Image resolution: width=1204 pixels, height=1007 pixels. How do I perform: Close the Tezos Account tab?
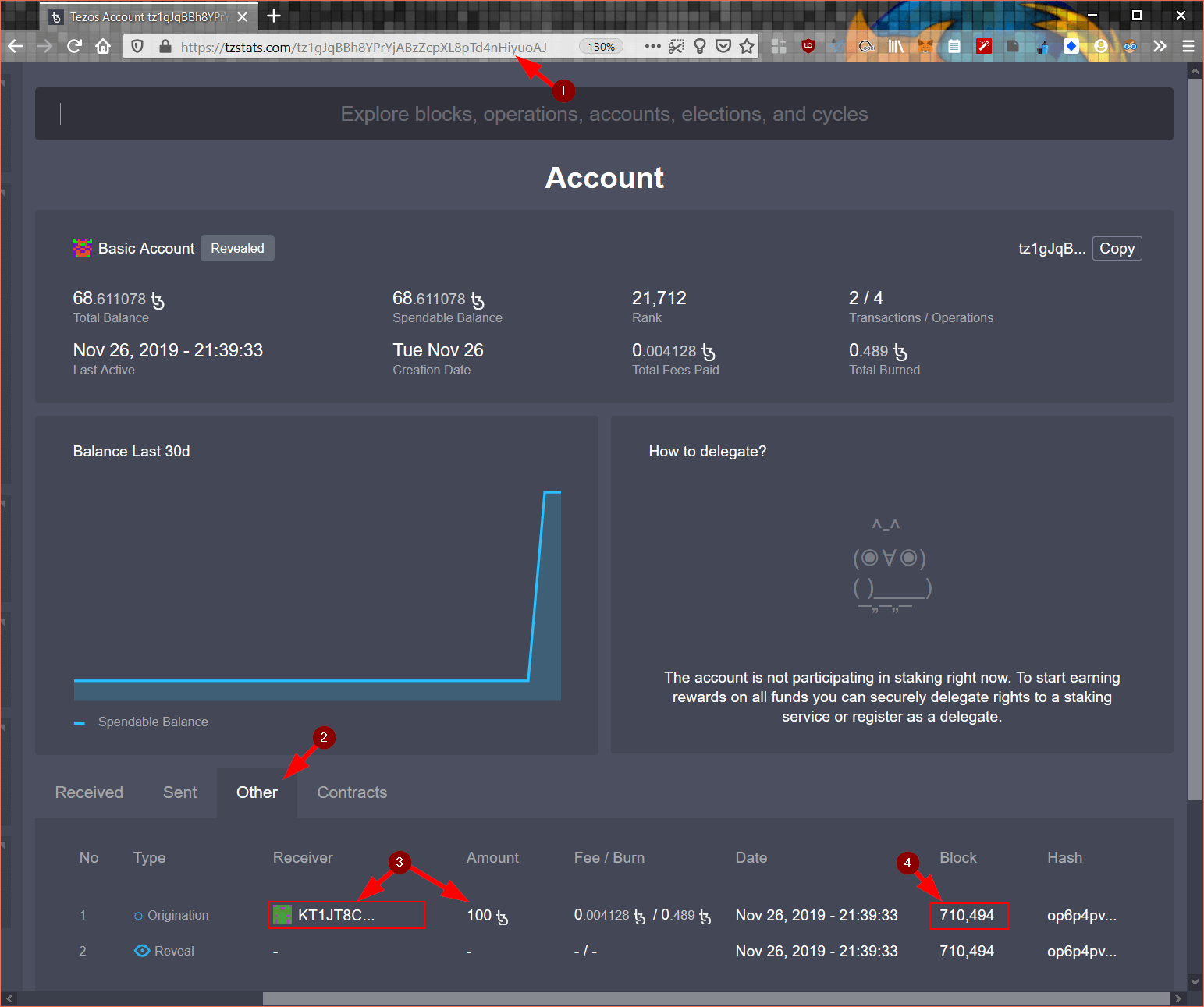[x=242, y=16]
